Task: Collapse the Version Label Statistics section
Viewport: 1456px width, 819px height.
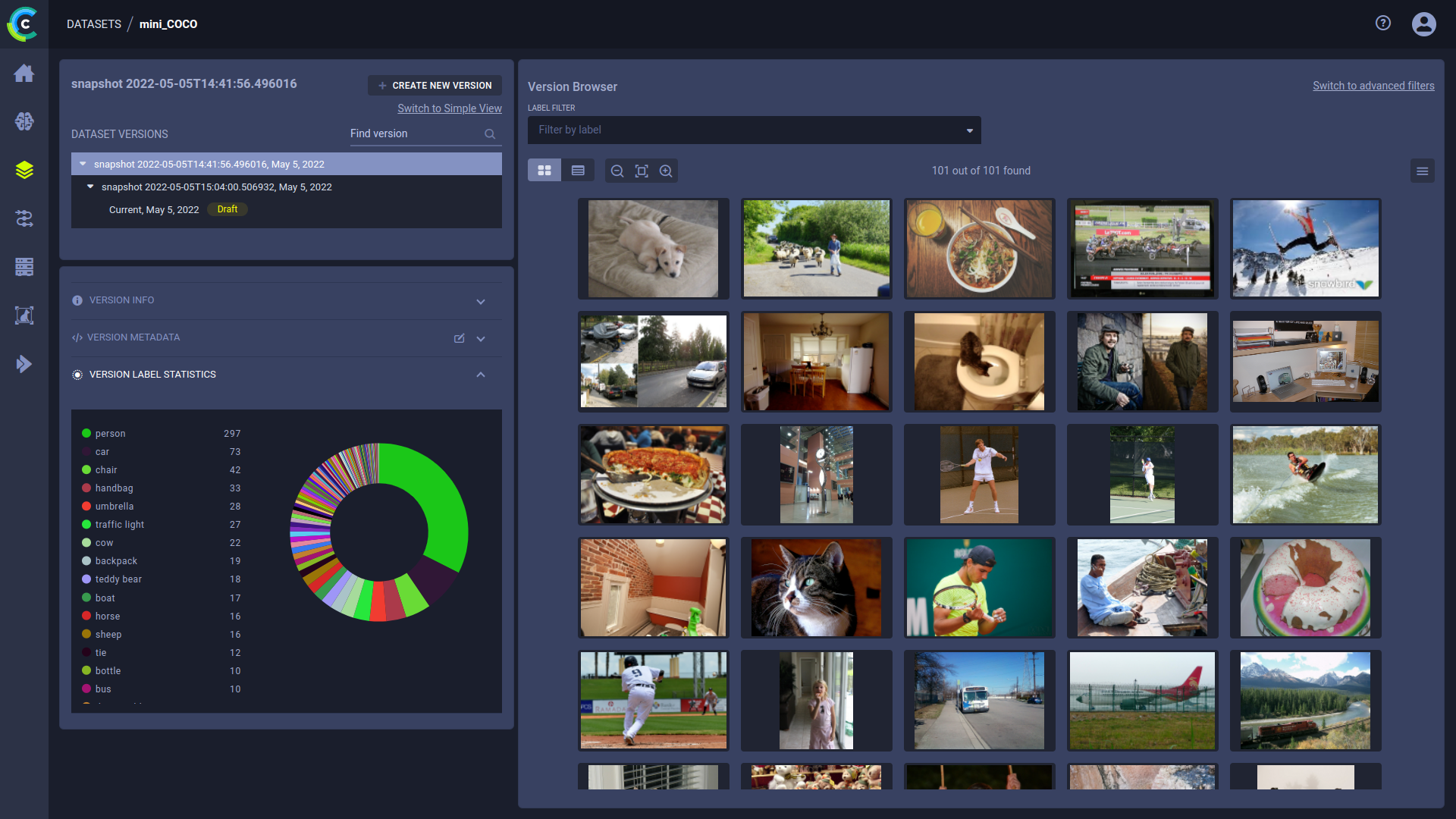Action: [x=481, y=375]
